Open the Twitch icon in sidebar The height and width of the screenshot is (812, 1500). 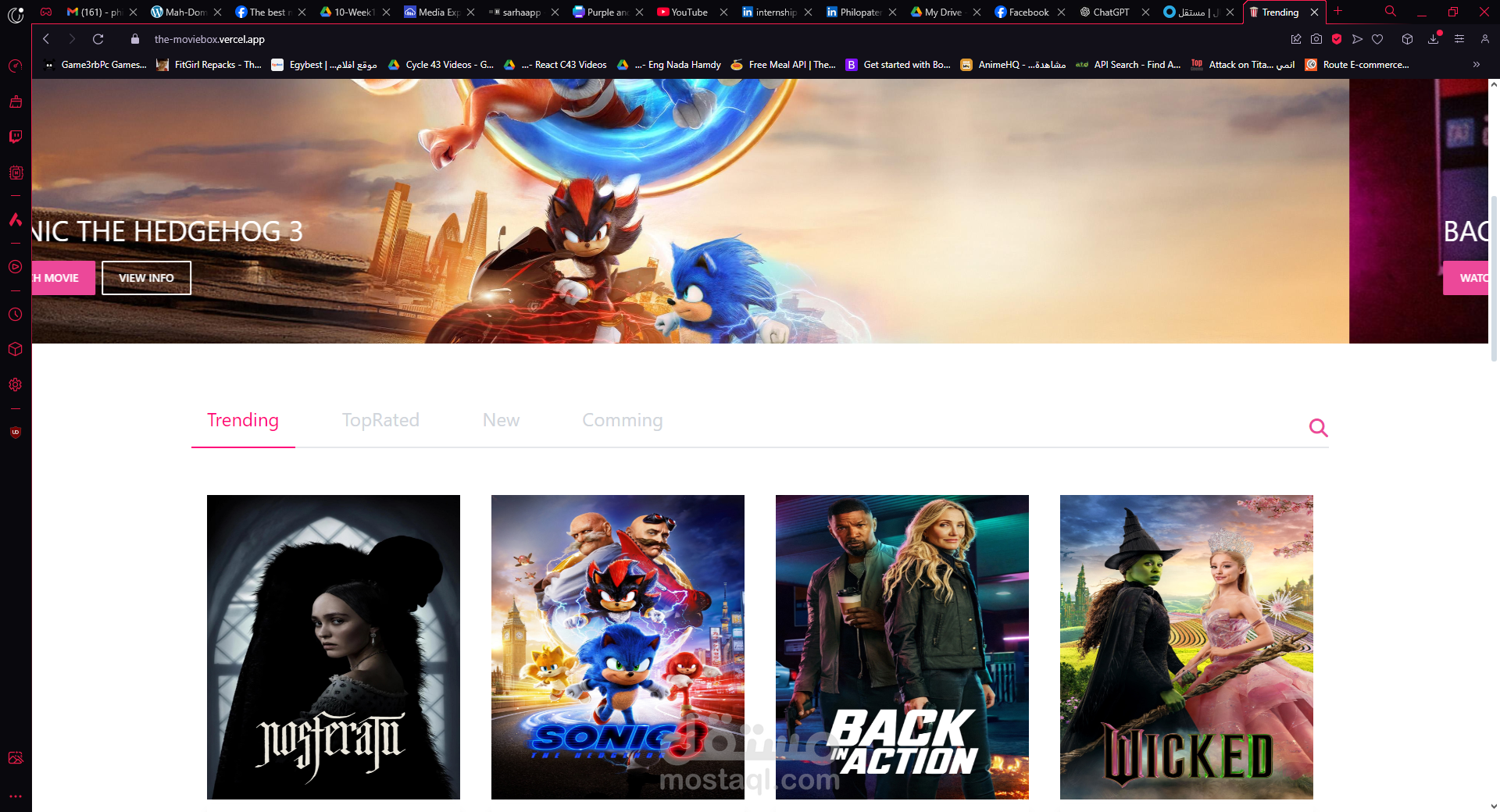[x=16, y=137]
